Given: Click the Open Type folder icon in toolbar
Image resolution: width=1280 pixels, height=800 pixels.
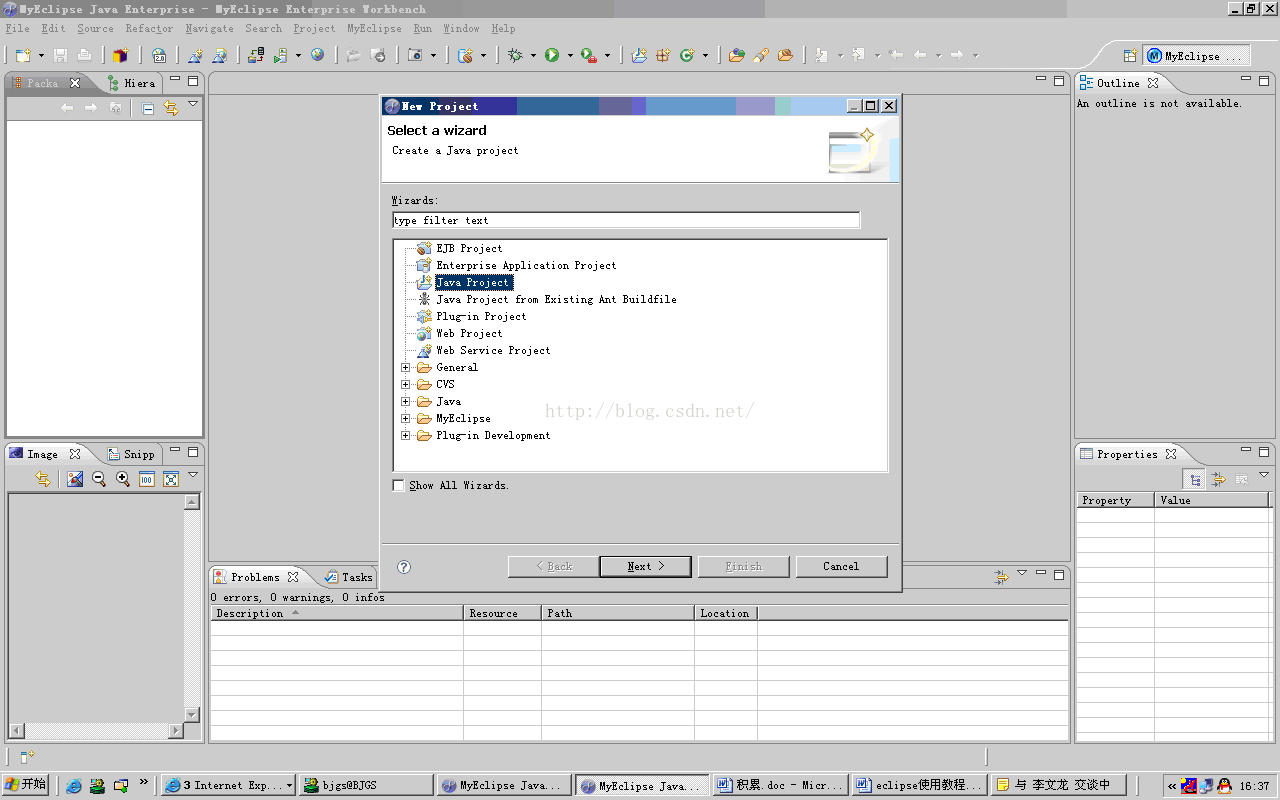Looking at the screenshot, I should 737,56.
